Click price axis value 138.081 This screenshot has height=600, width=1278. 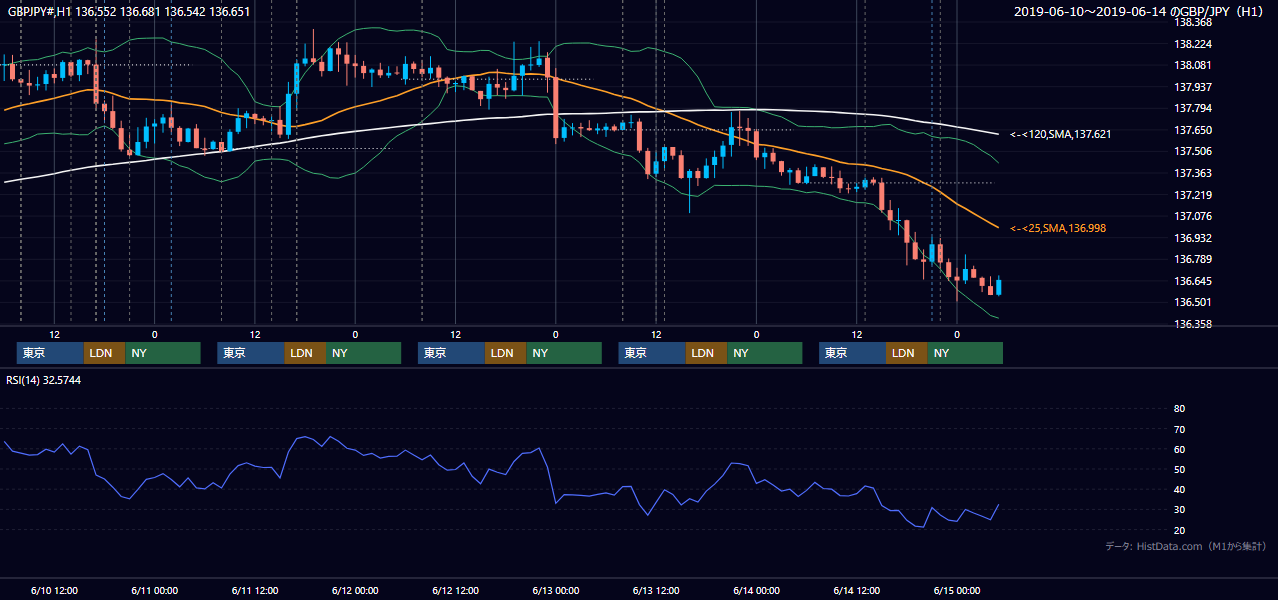(x=1192, y=66)
